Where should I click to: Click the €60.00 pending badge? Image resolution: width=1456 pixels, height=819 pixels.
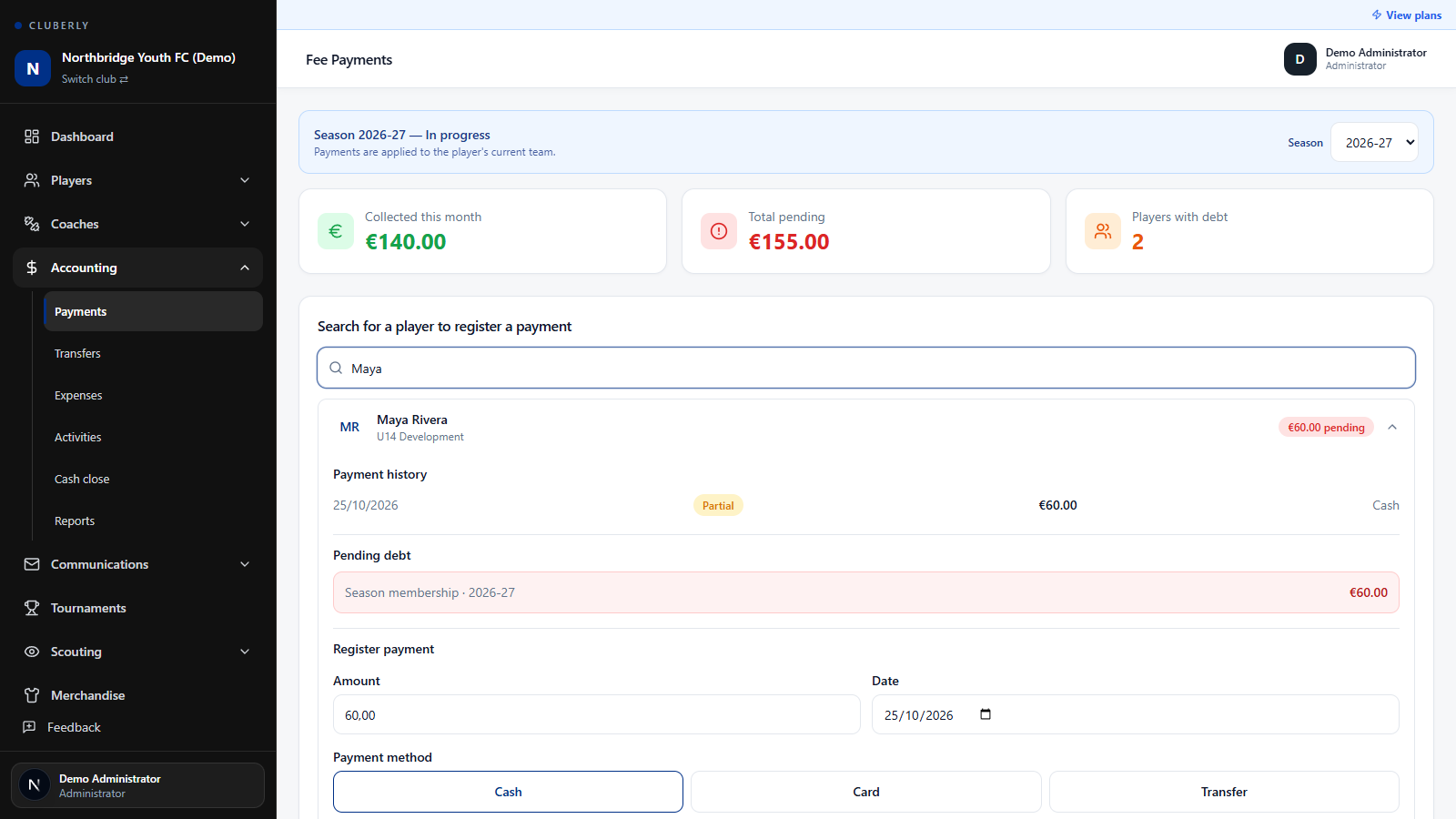(1326, 427)
